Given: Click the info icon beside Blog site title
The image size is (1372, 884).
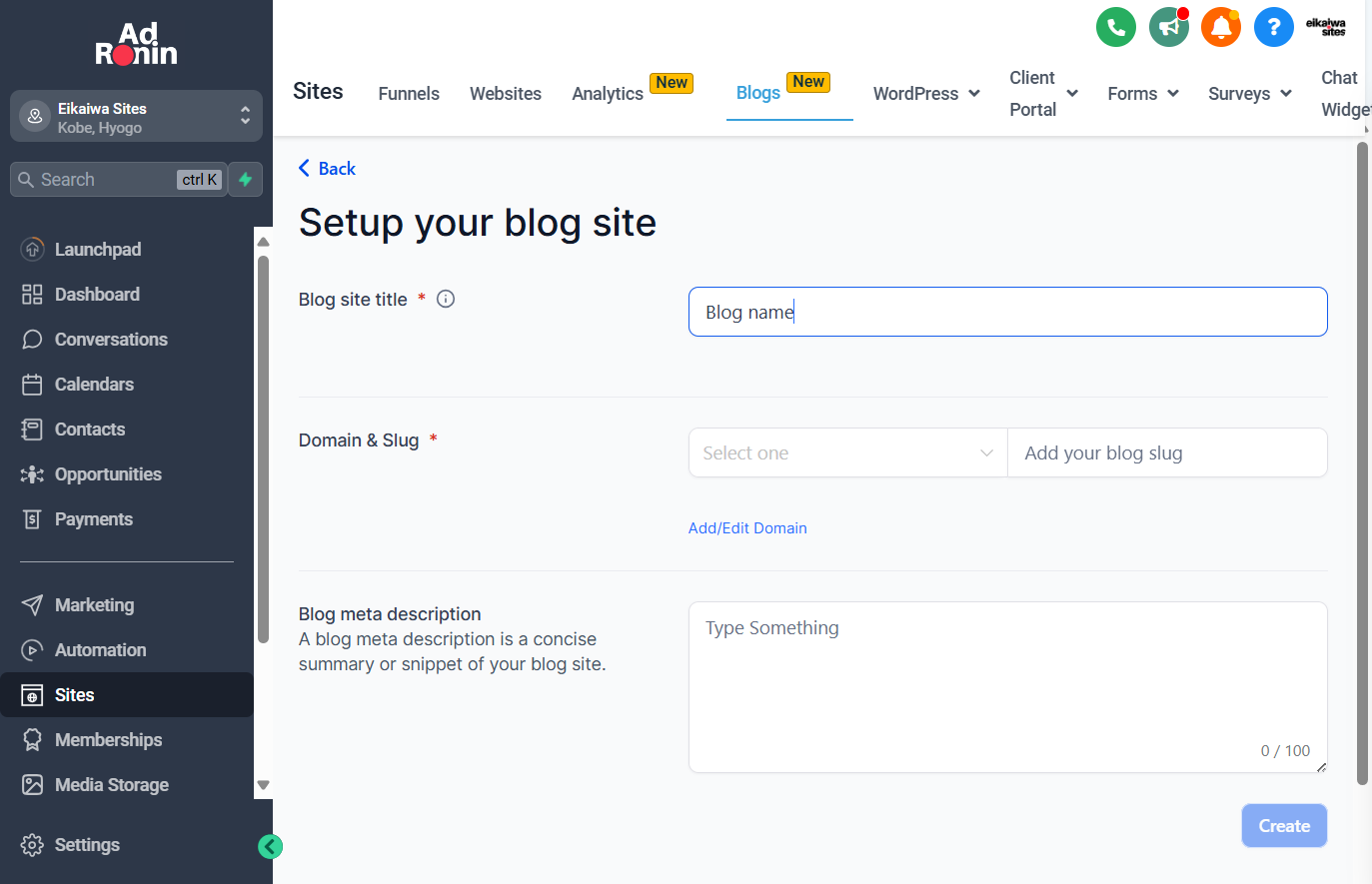Looking at the screenshot, I should pos(446,299).
